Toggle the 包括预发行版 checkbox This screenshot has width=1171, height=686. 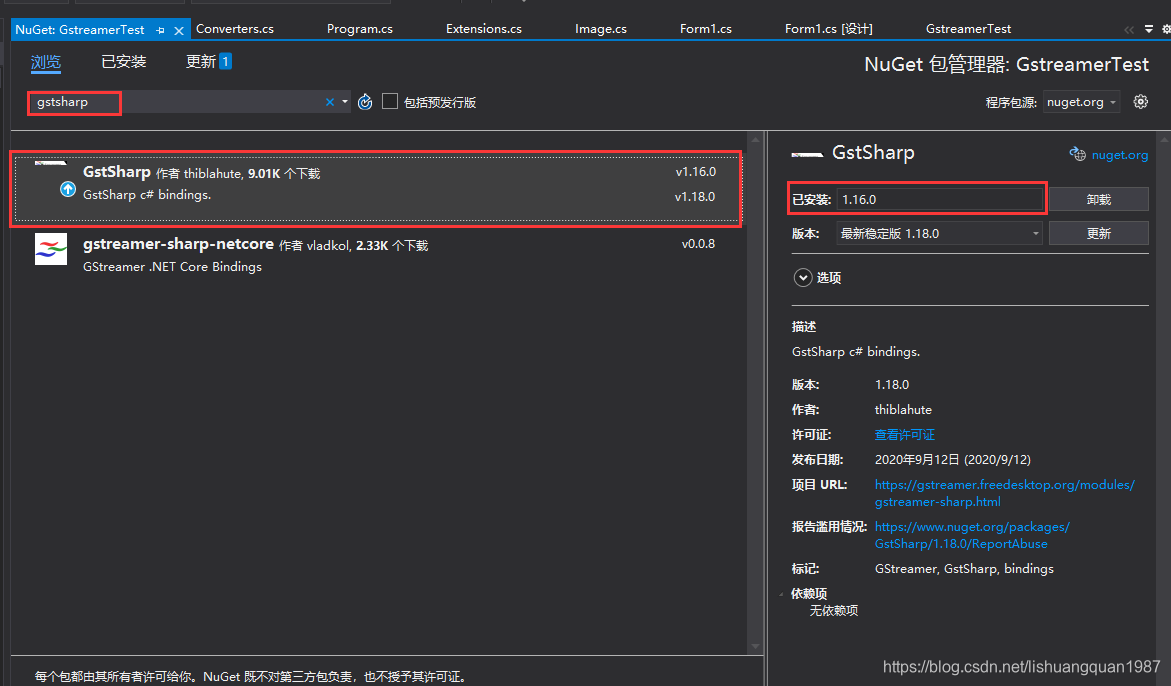click(390, 101)
